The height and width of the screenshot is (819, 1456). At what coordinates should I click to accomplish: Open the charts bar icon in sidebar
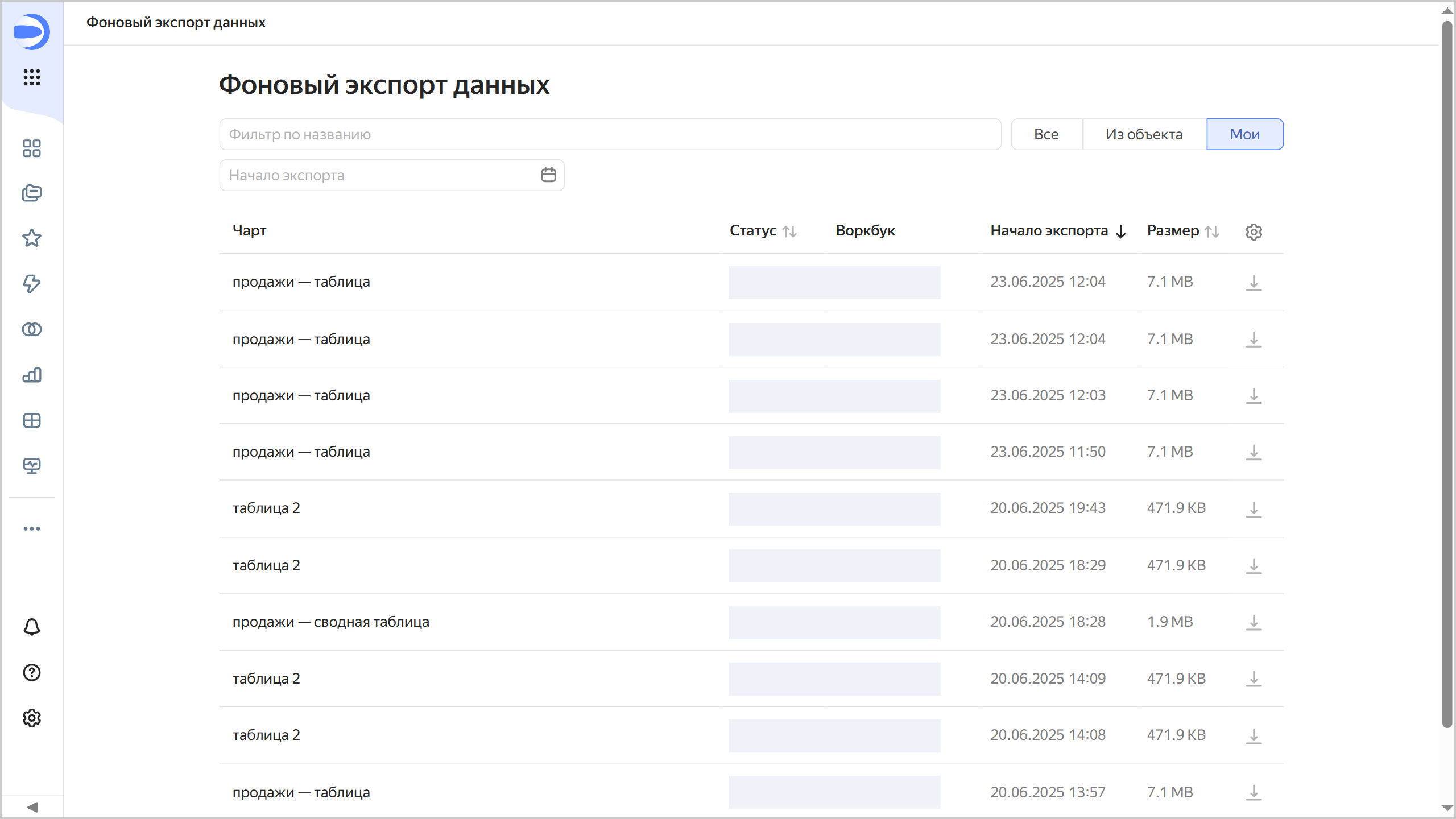pyautogui.click(x=32, y=375)
